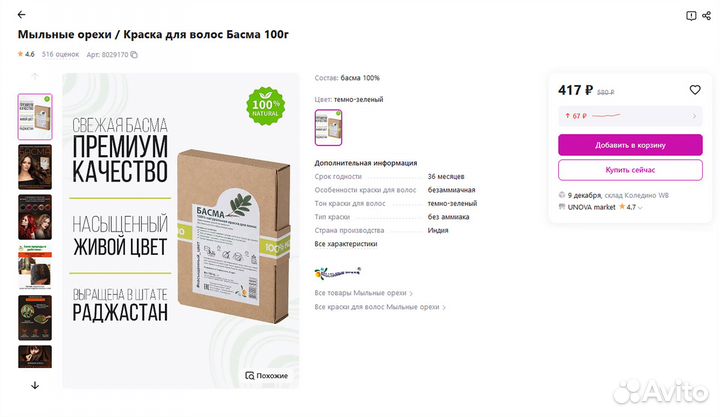Add product to favorites with heart icon
Screen dimensions: 720x417
point(695,90)
